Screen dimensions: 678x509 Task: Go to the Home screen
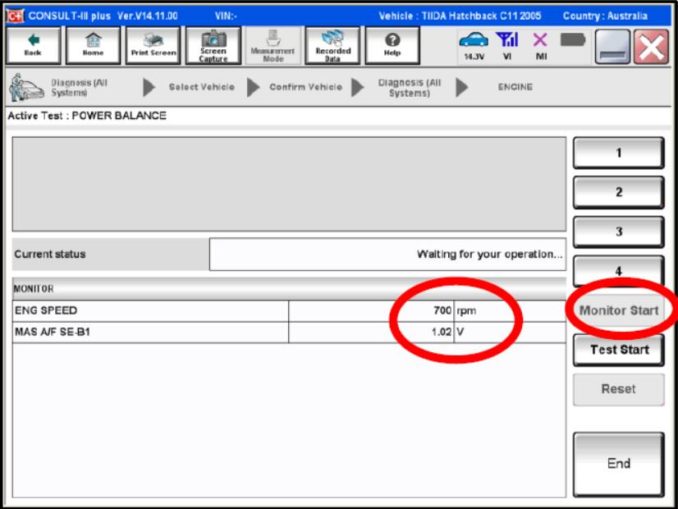point(92,45)
